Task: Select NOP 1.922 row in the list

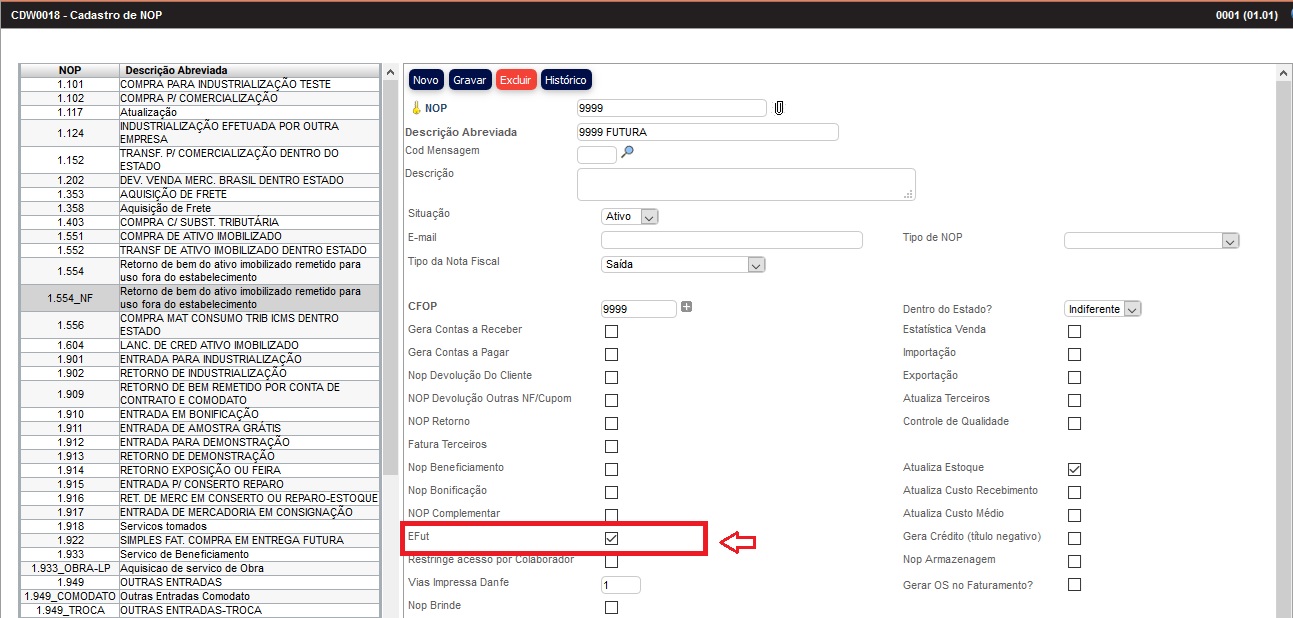Action: [200, 540]
